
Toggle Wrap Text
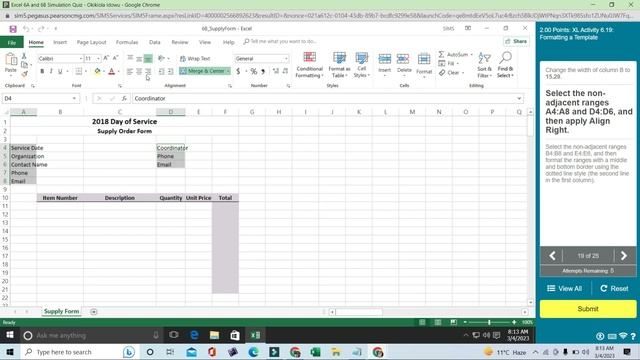195,58
